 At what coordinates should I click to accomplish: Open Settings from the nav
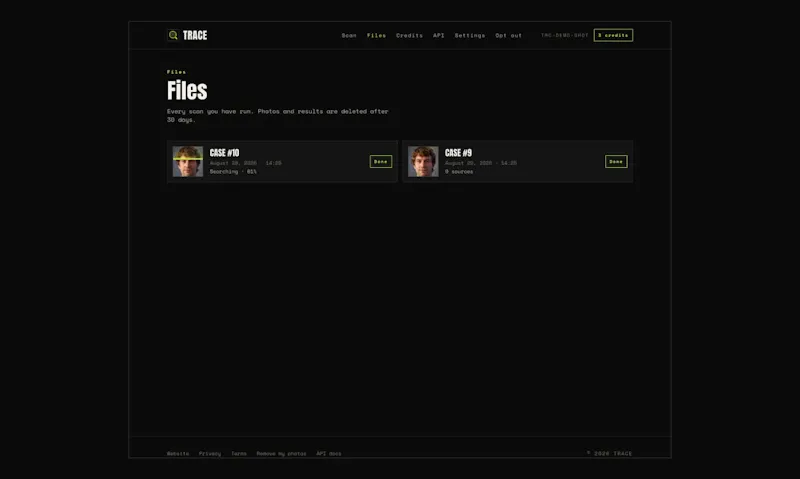click(470, 35)
